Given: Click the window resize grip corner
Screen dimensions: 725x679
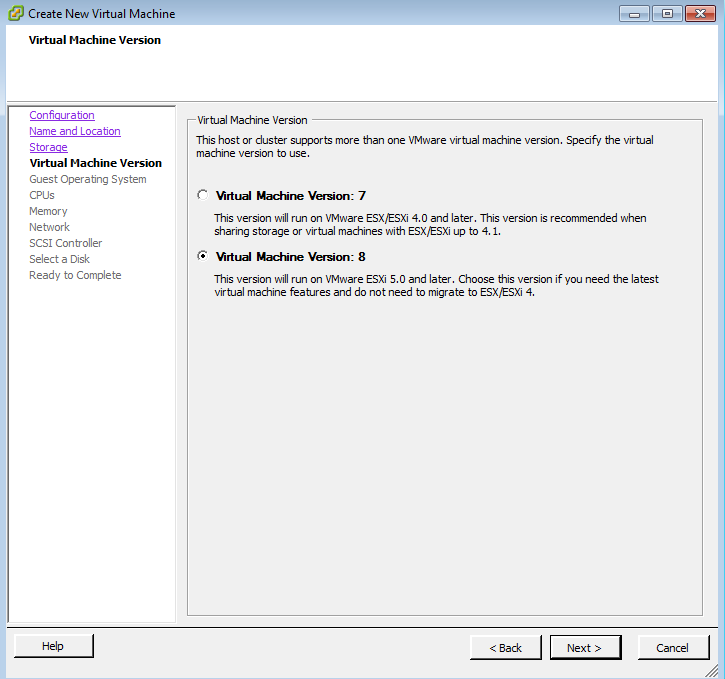Looking at the screenshot, I should click(x=713, y=671).
